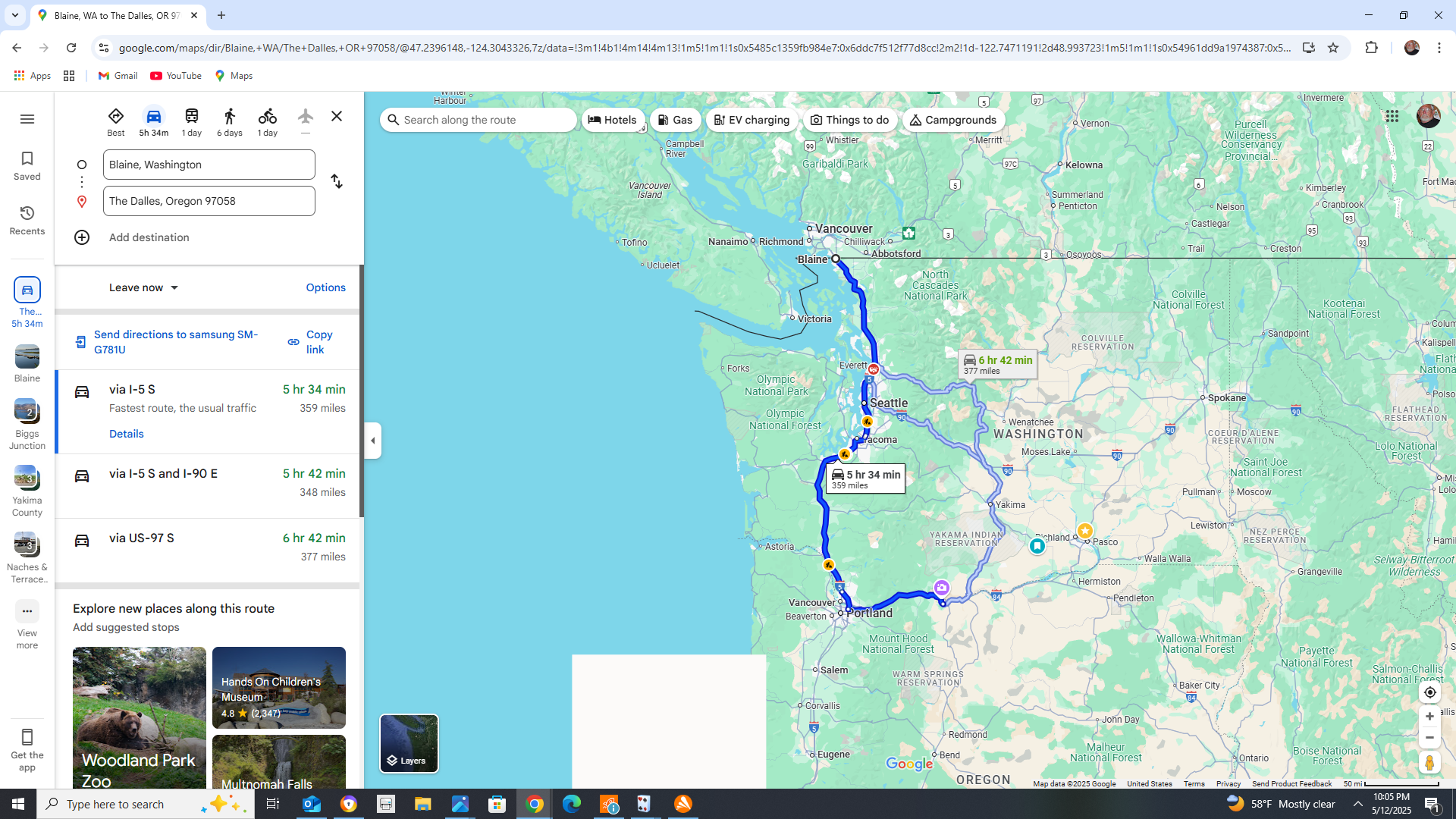Click the Saved bookmark icon
Image resolution: width=1456 pixels, height=819 pixels.
27,165
